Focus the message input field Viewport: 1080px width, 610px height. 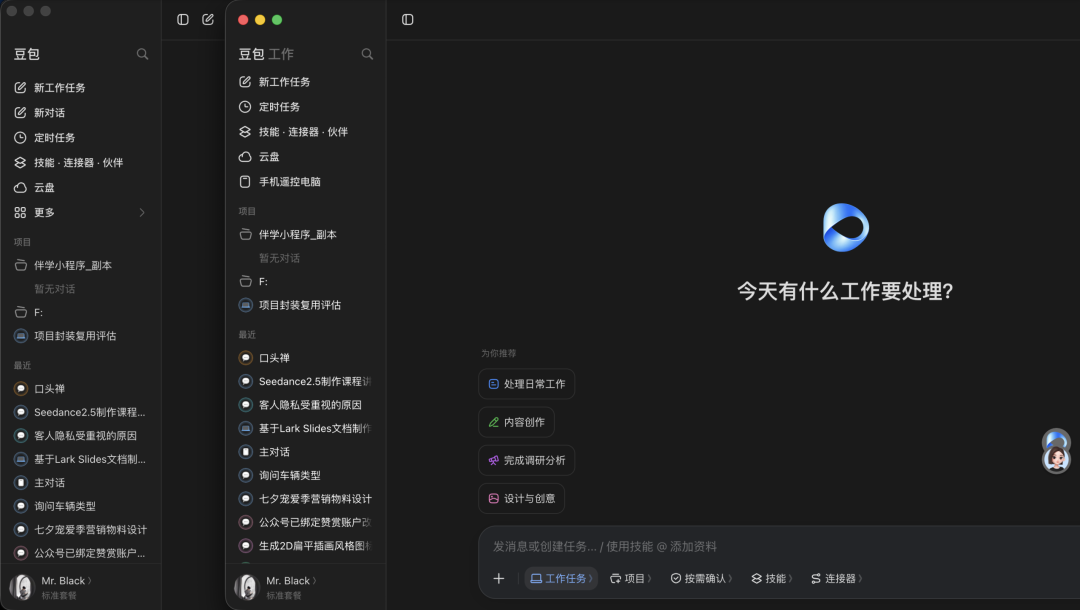779,546
